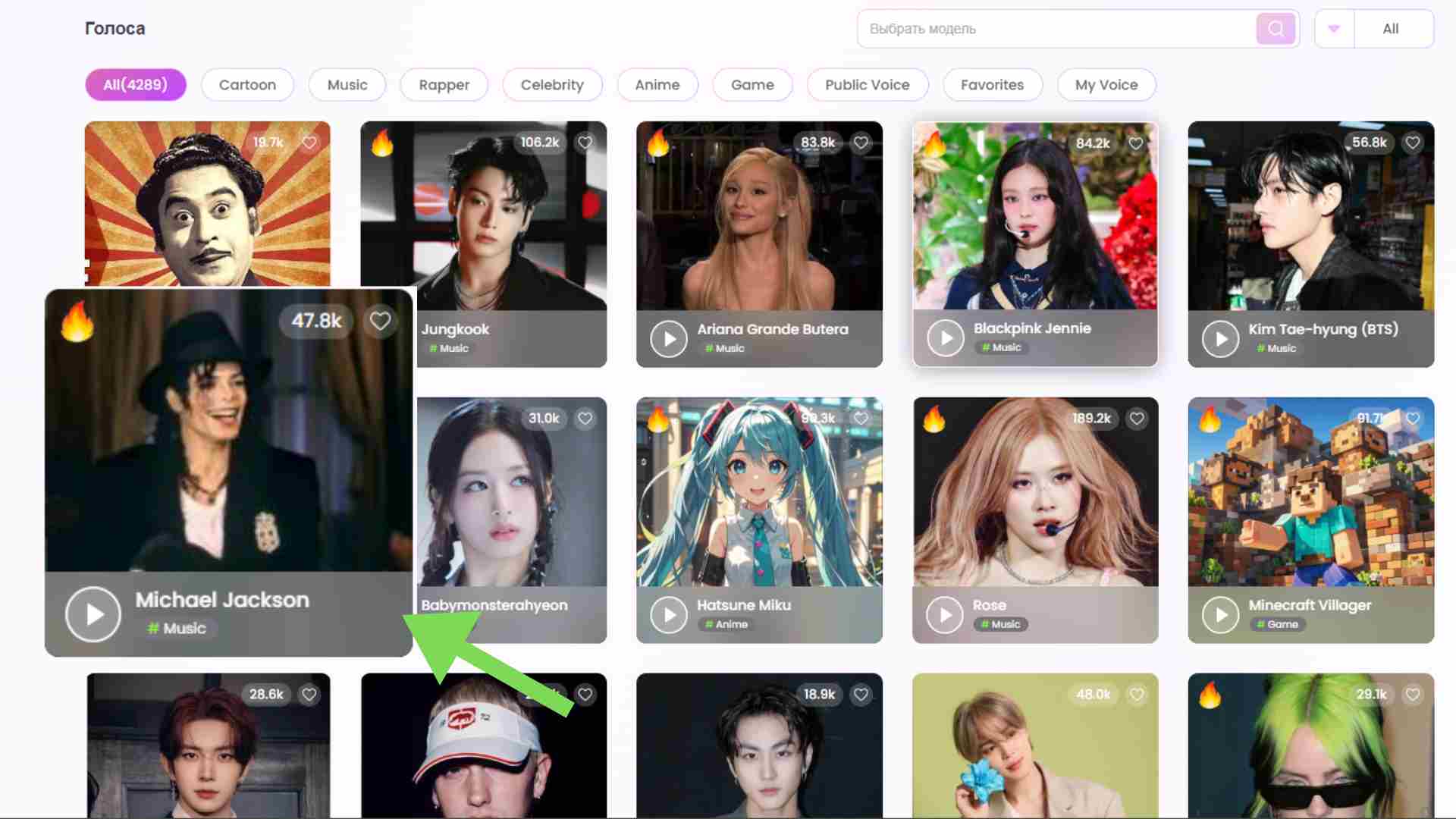Click heart icon on the 28.6k voice card
The width and height of the screenshot is (1456, 819).
coord(309,695)
